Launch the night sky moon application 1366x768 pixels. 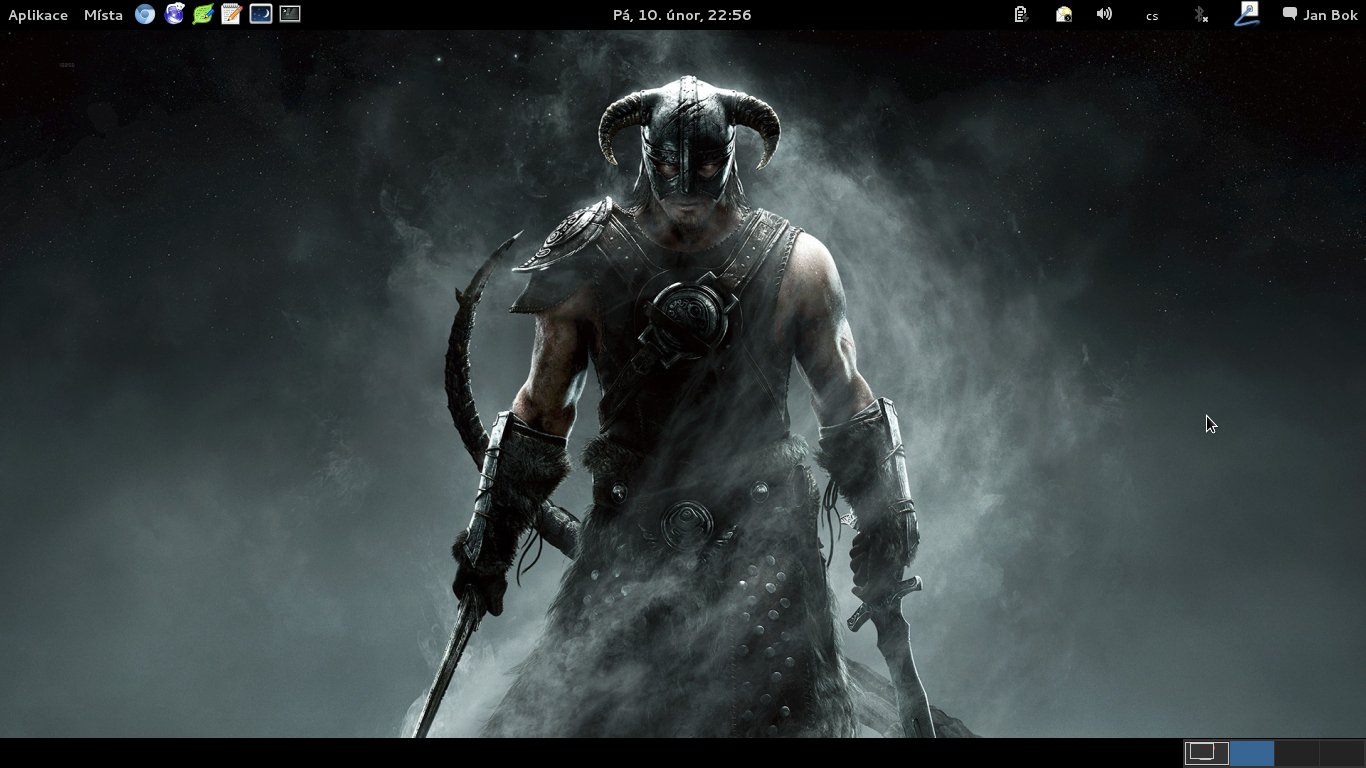point(261,14)
